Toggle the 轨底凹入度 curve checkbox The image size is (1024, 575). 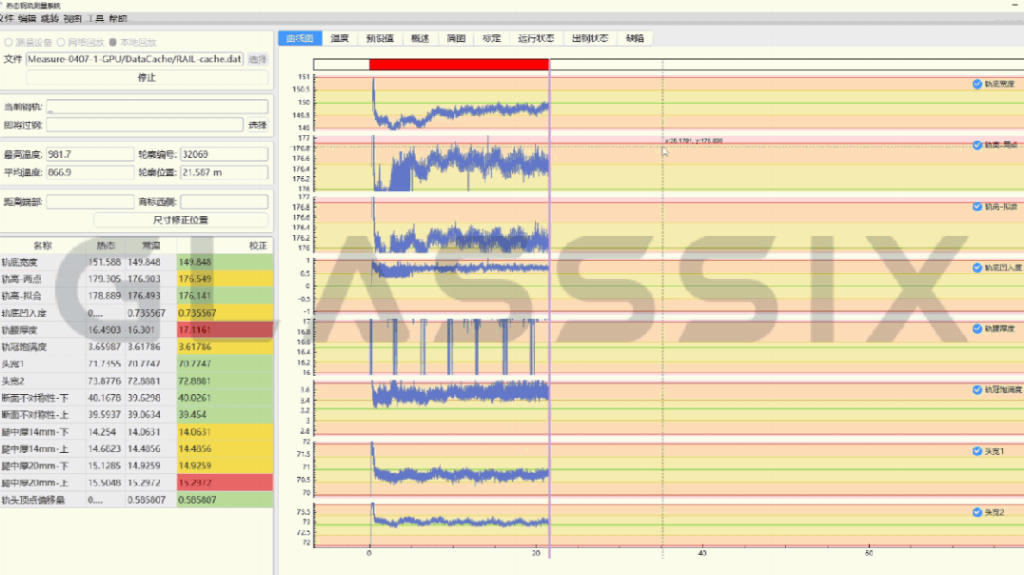977,268
